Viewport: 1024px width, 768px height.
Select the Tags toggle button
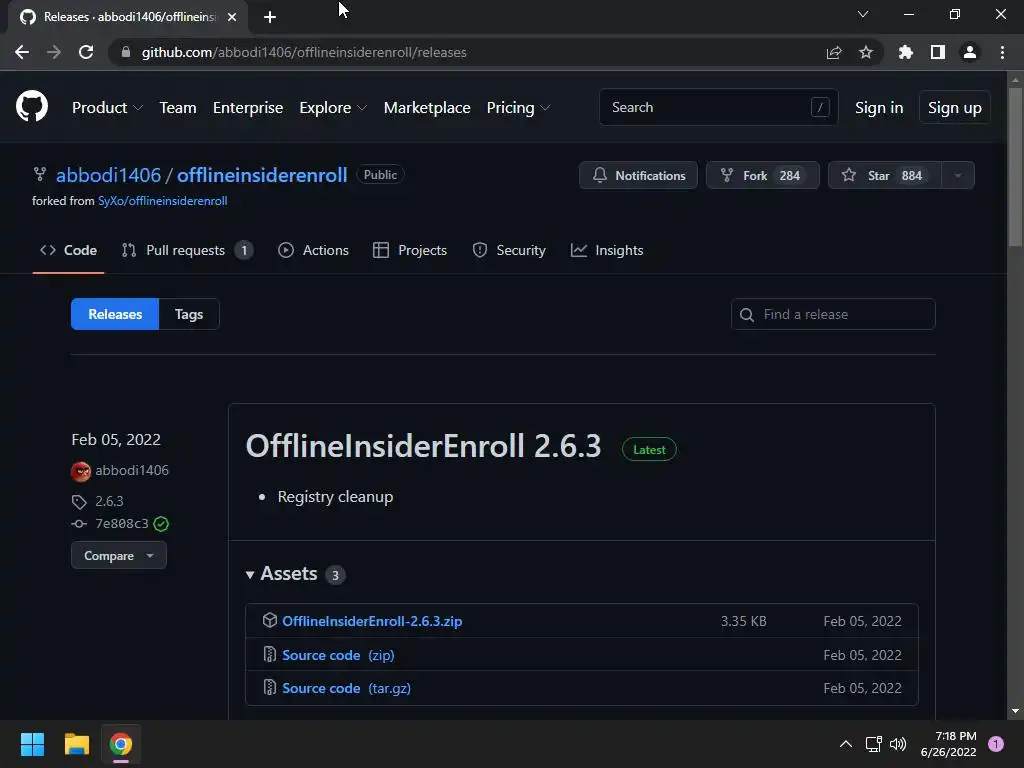pyautogui.click(x=189, y=314)
